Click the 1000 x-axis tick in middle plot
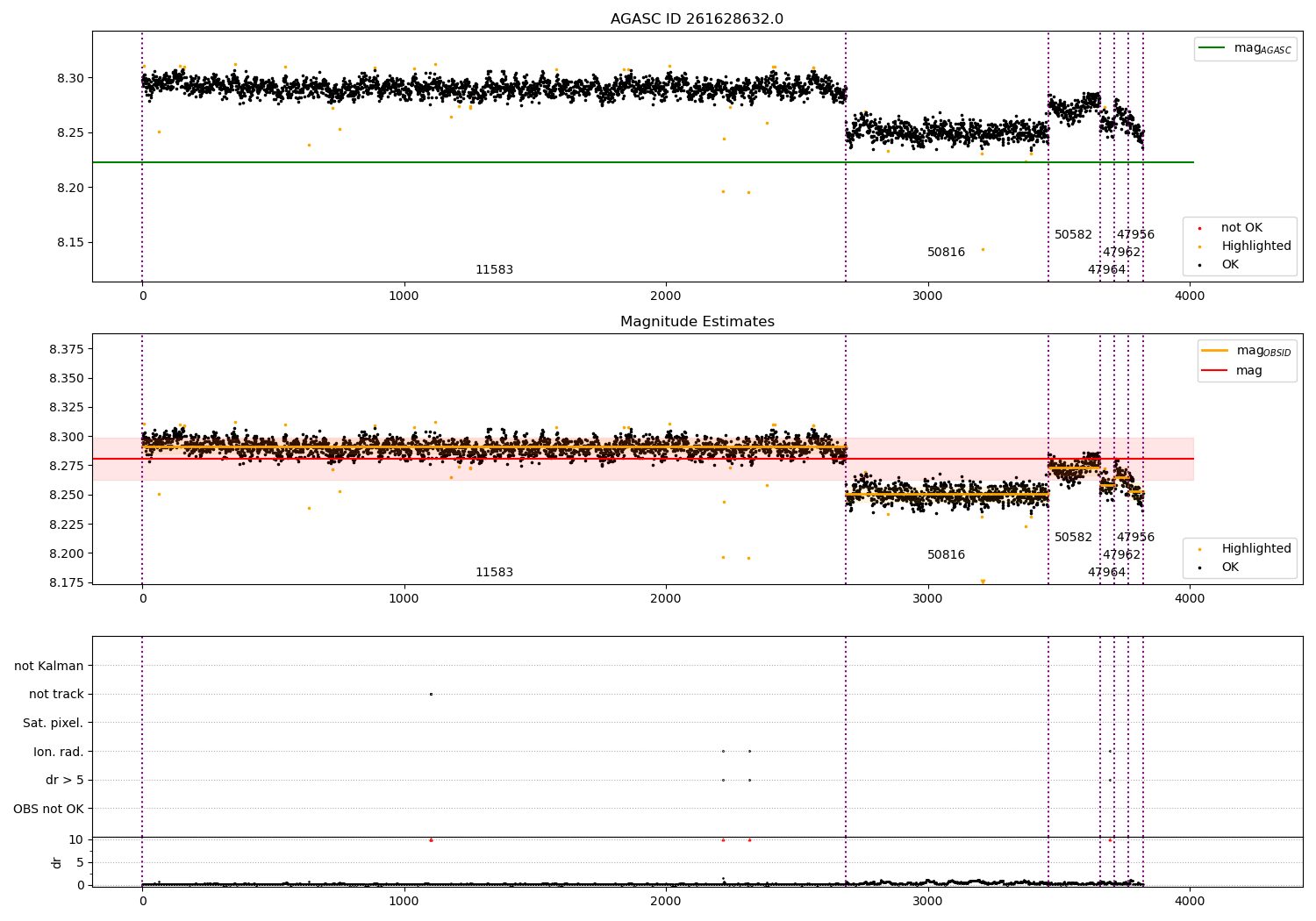 tap(404, 598)
